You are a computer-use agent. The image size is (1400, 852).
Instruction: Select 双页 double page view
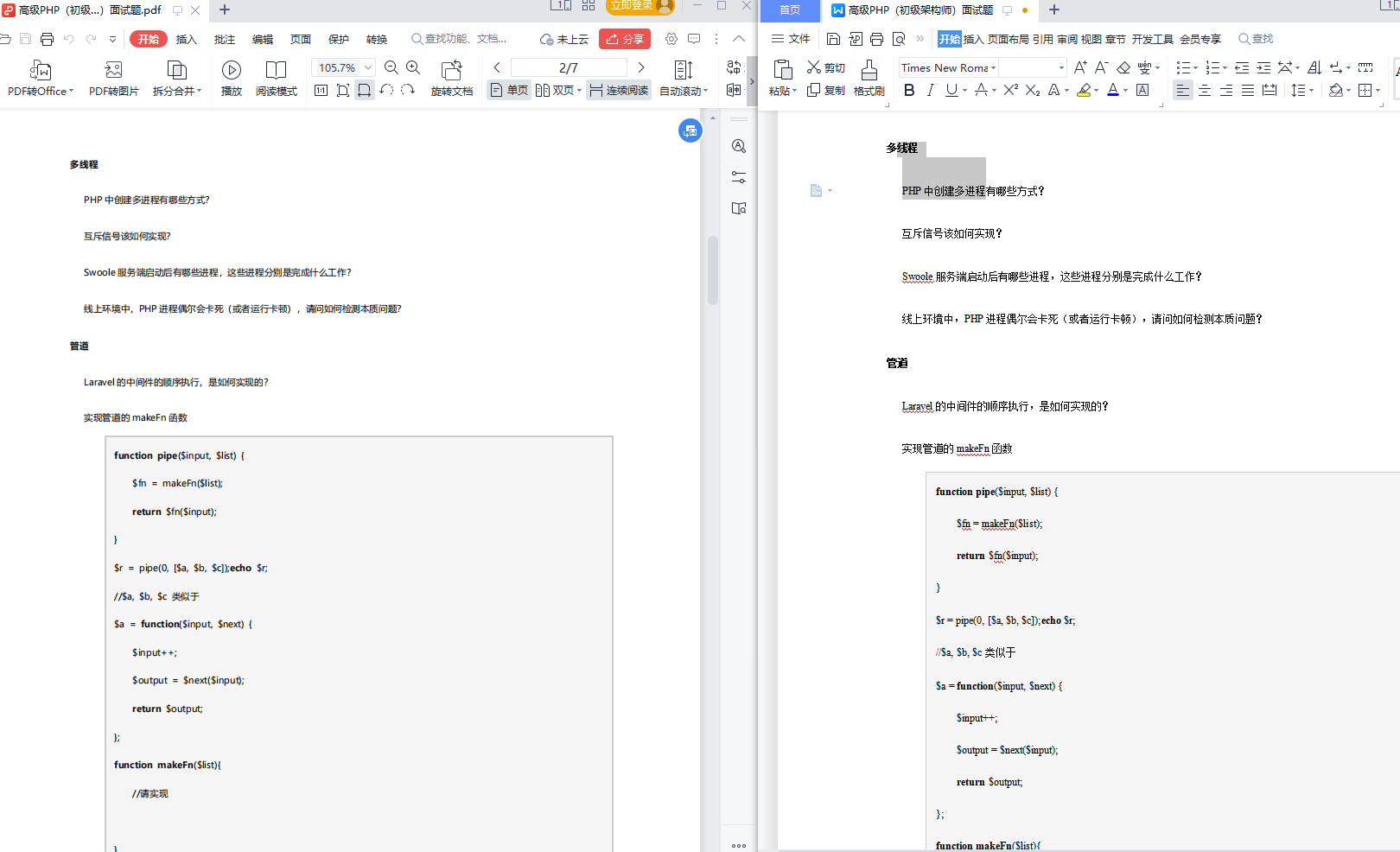pyautogui.click(x=558, y=90)
